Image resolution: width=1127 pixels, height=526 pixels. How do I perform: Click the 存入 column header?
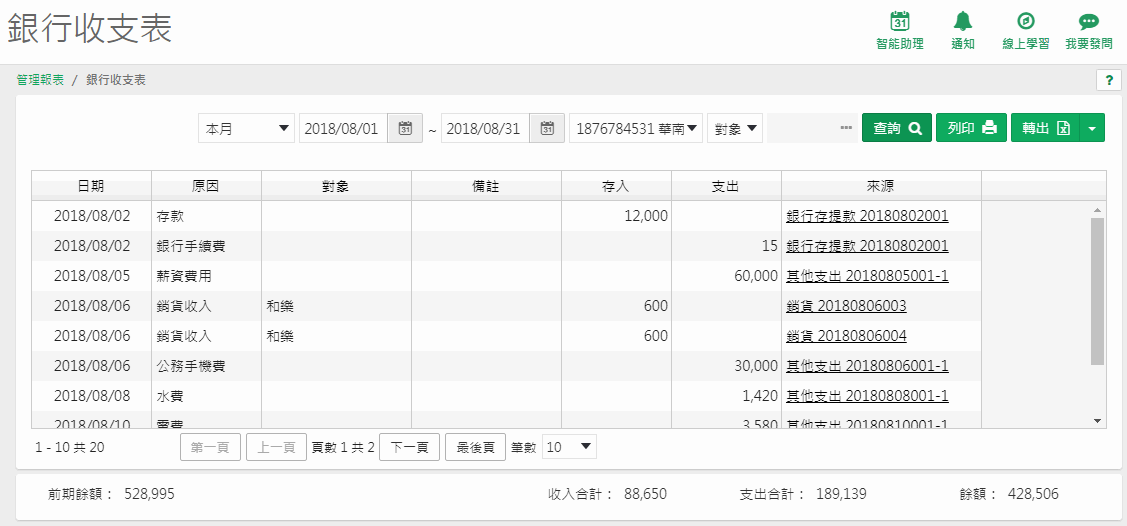[616, 186]
